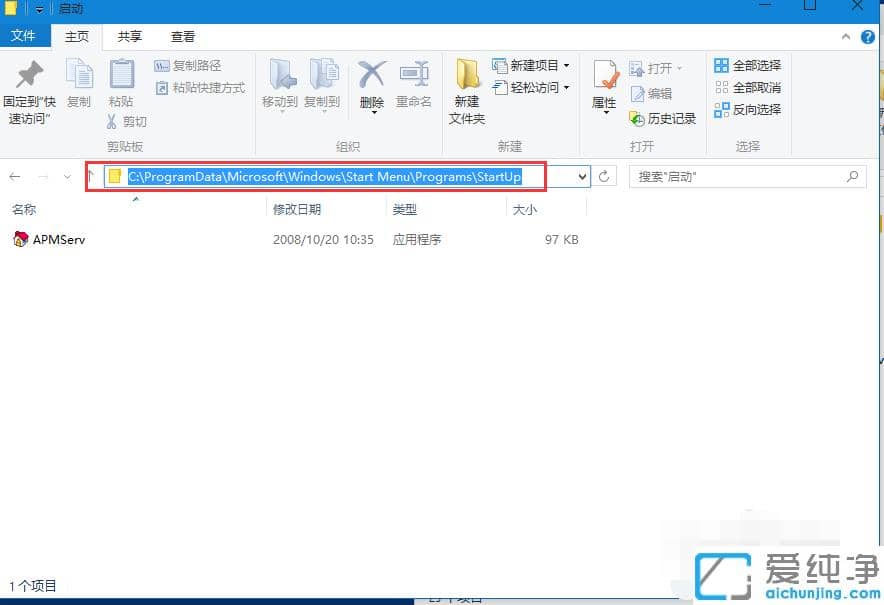Expand the New Item dropdown
Viewport: 884px width, 605px height.
[564, 66]
